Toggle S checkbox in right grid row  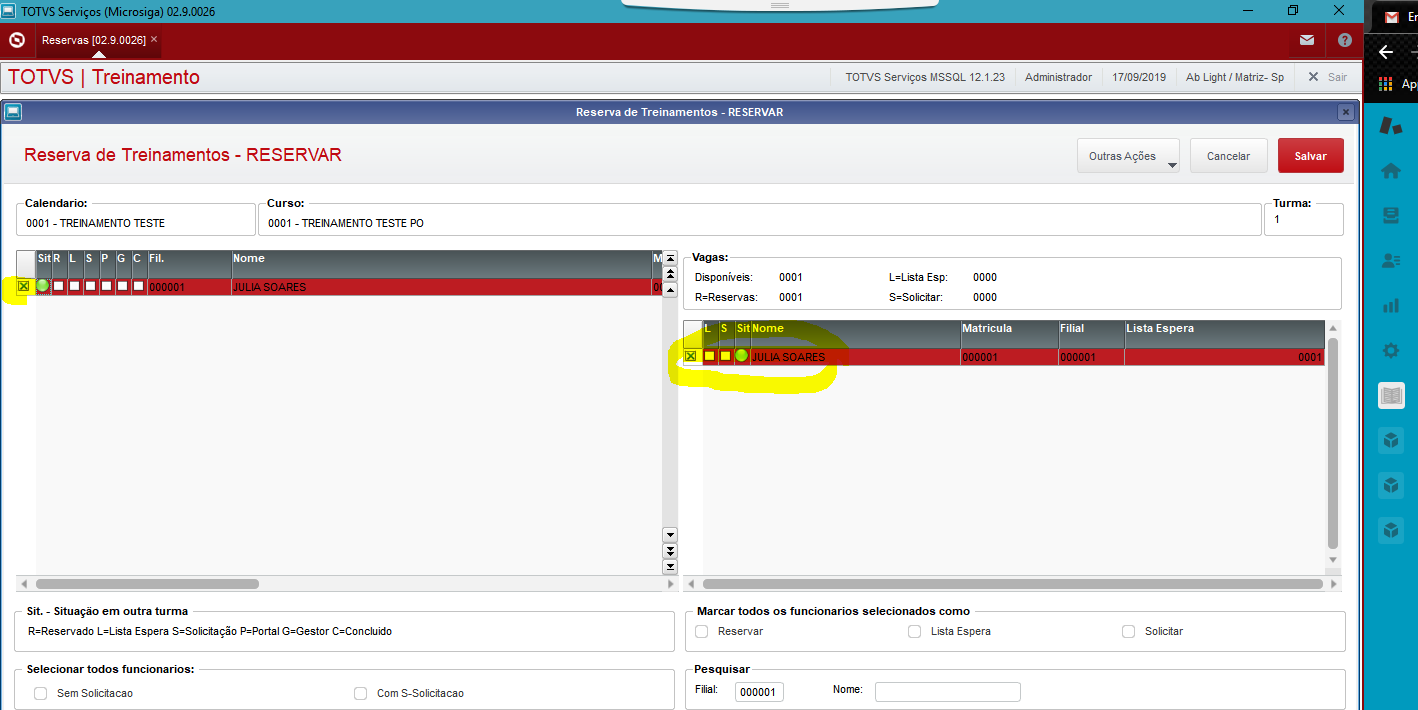[x=725, y=356]
